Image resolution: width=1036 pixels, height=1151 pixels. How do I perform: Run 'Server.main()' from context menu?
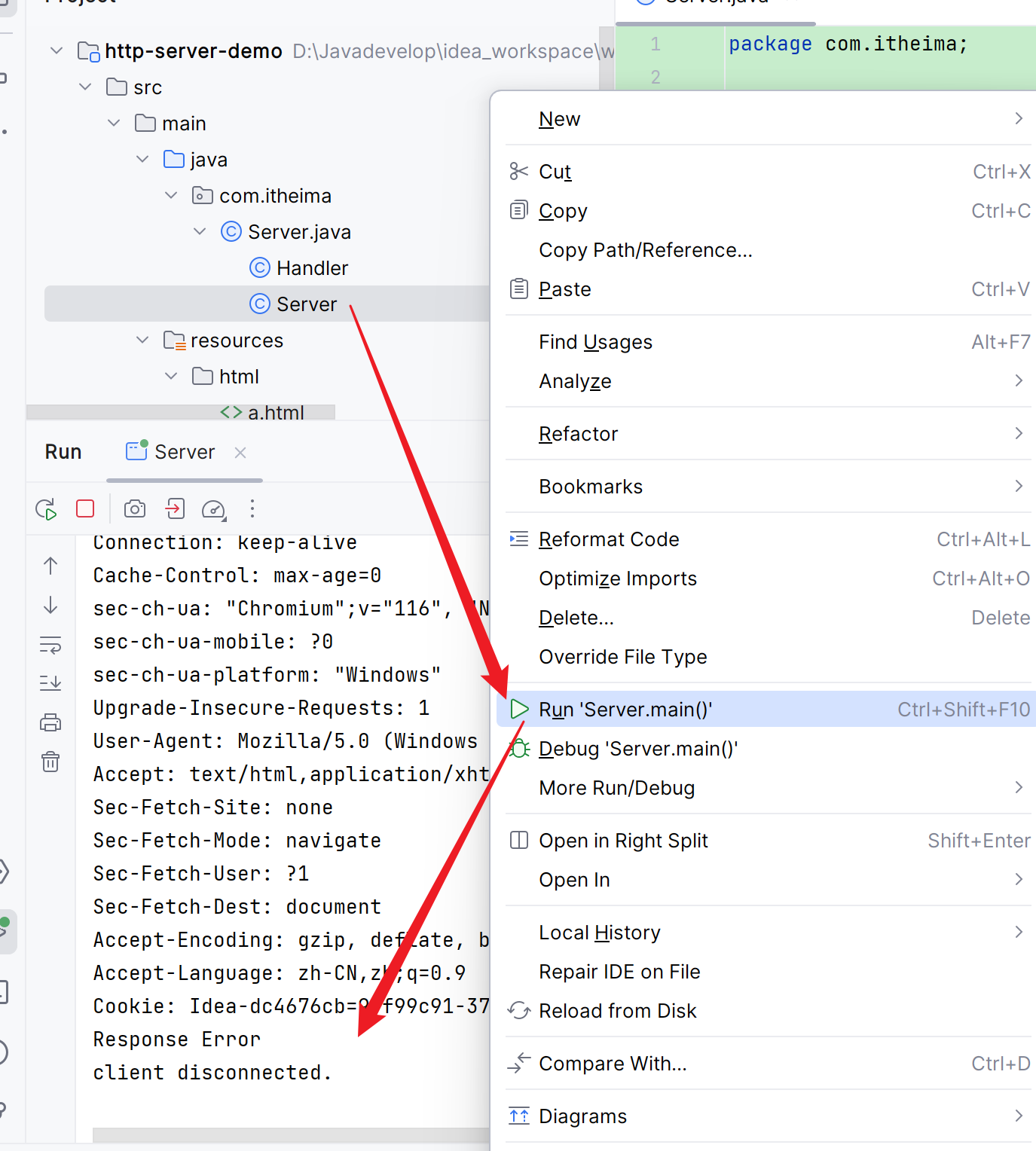point(767,710)
